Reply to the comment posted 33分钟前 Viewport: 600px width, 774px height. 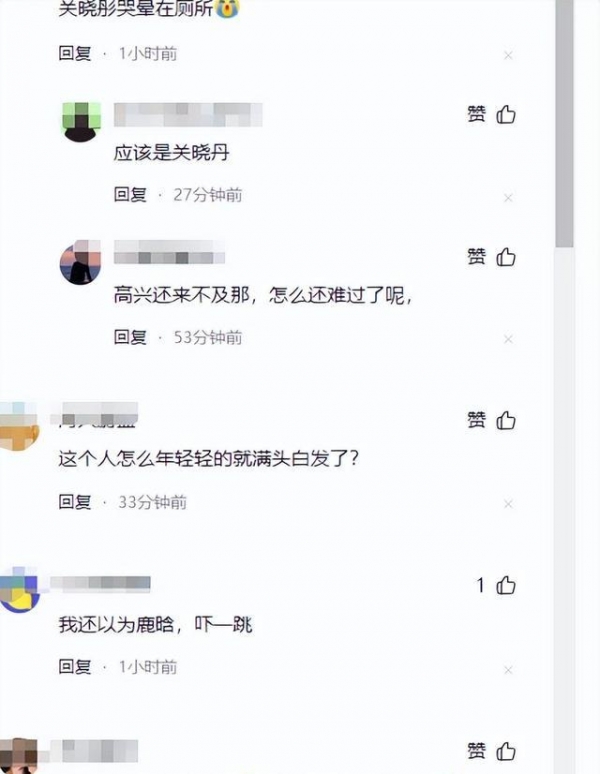[x=75, y=502]
